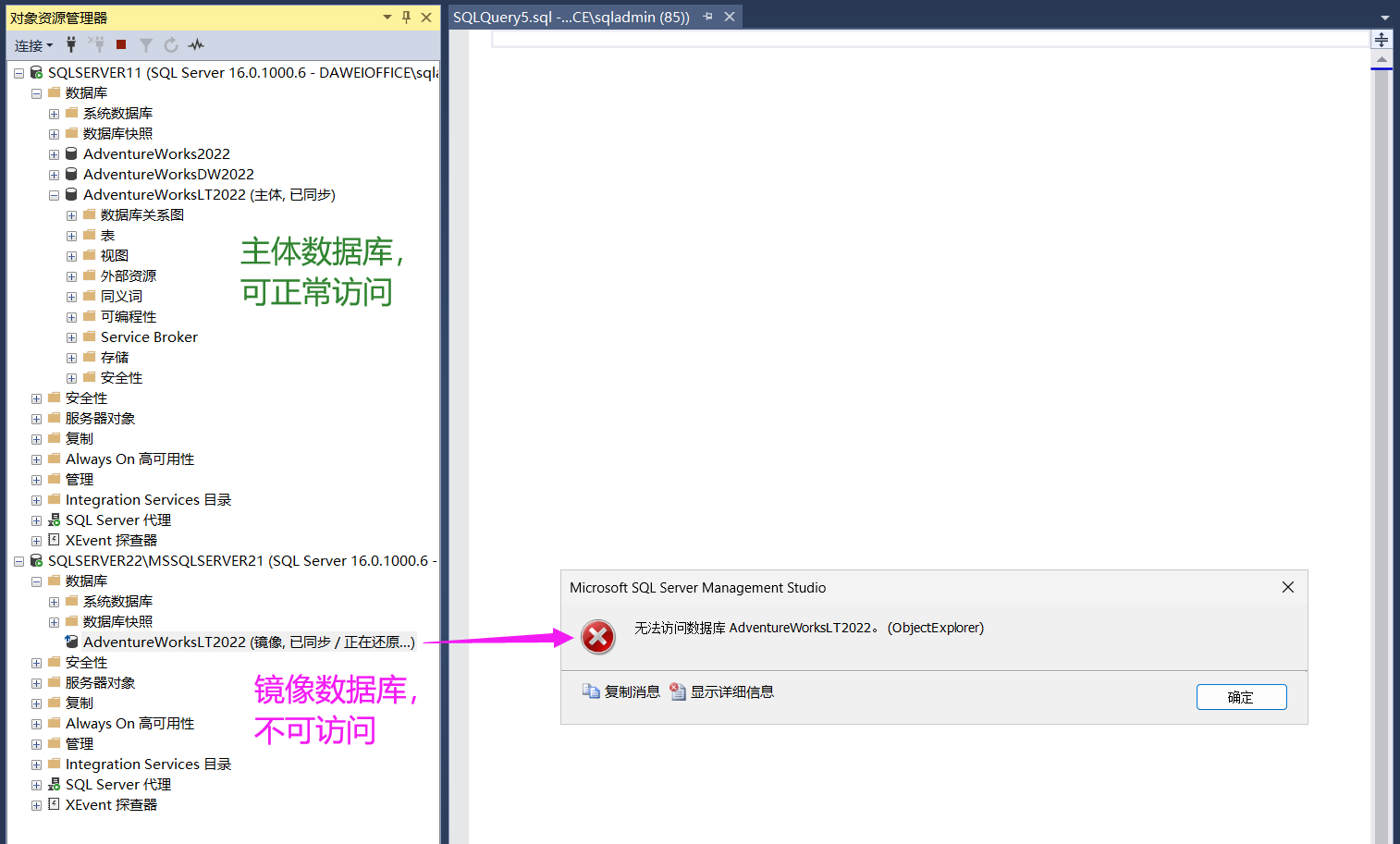Collapse 数据库 under SQLSERVER22

(36, 581)
